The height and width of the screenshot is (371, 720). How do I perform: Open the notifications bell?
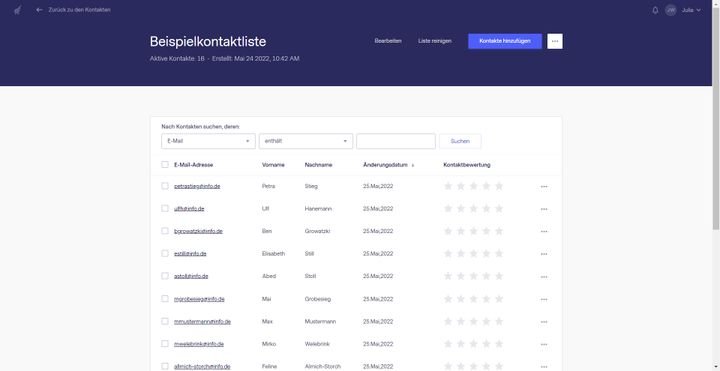tap(655, 10)
